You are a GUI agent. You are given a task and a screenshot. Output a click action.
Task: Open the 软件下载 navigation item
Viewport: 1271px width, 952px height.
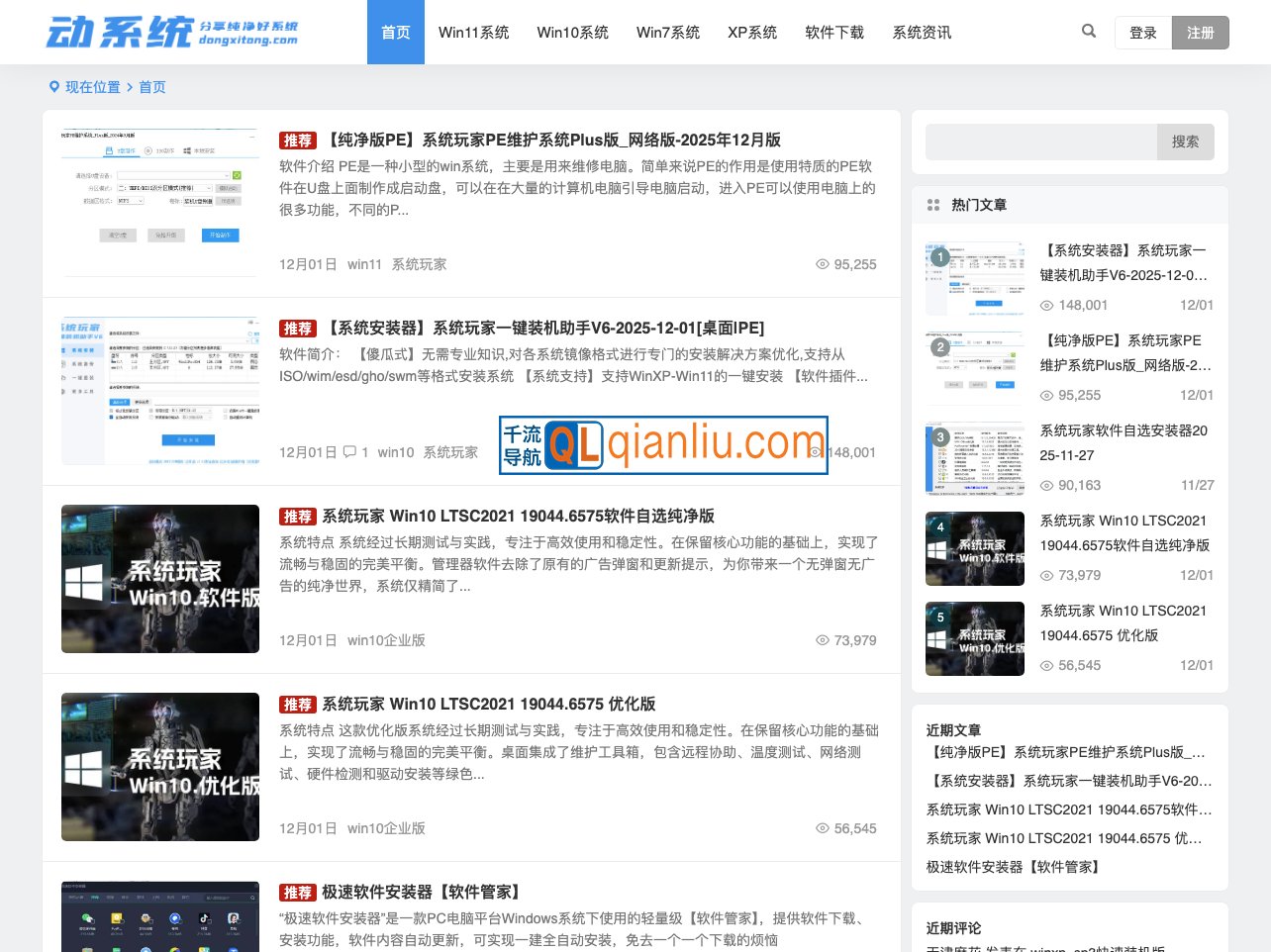(x=833, y=32)
